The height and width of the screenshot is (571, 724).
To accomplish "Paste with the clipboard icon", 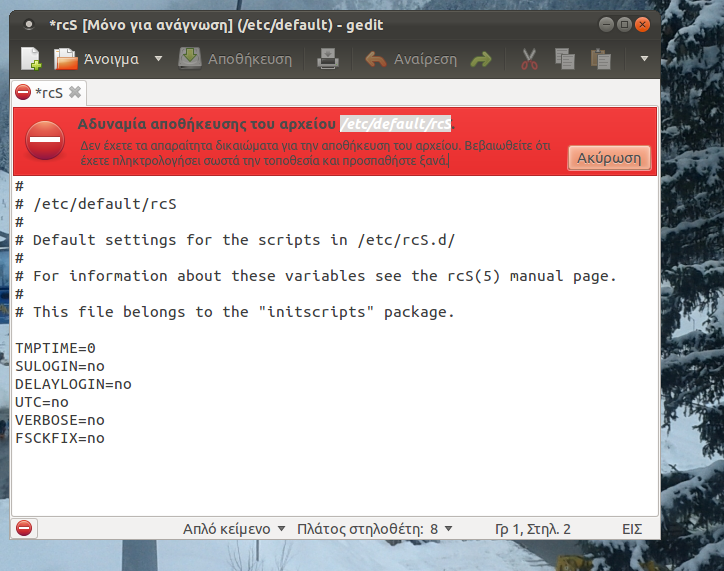I will [601, 59].
